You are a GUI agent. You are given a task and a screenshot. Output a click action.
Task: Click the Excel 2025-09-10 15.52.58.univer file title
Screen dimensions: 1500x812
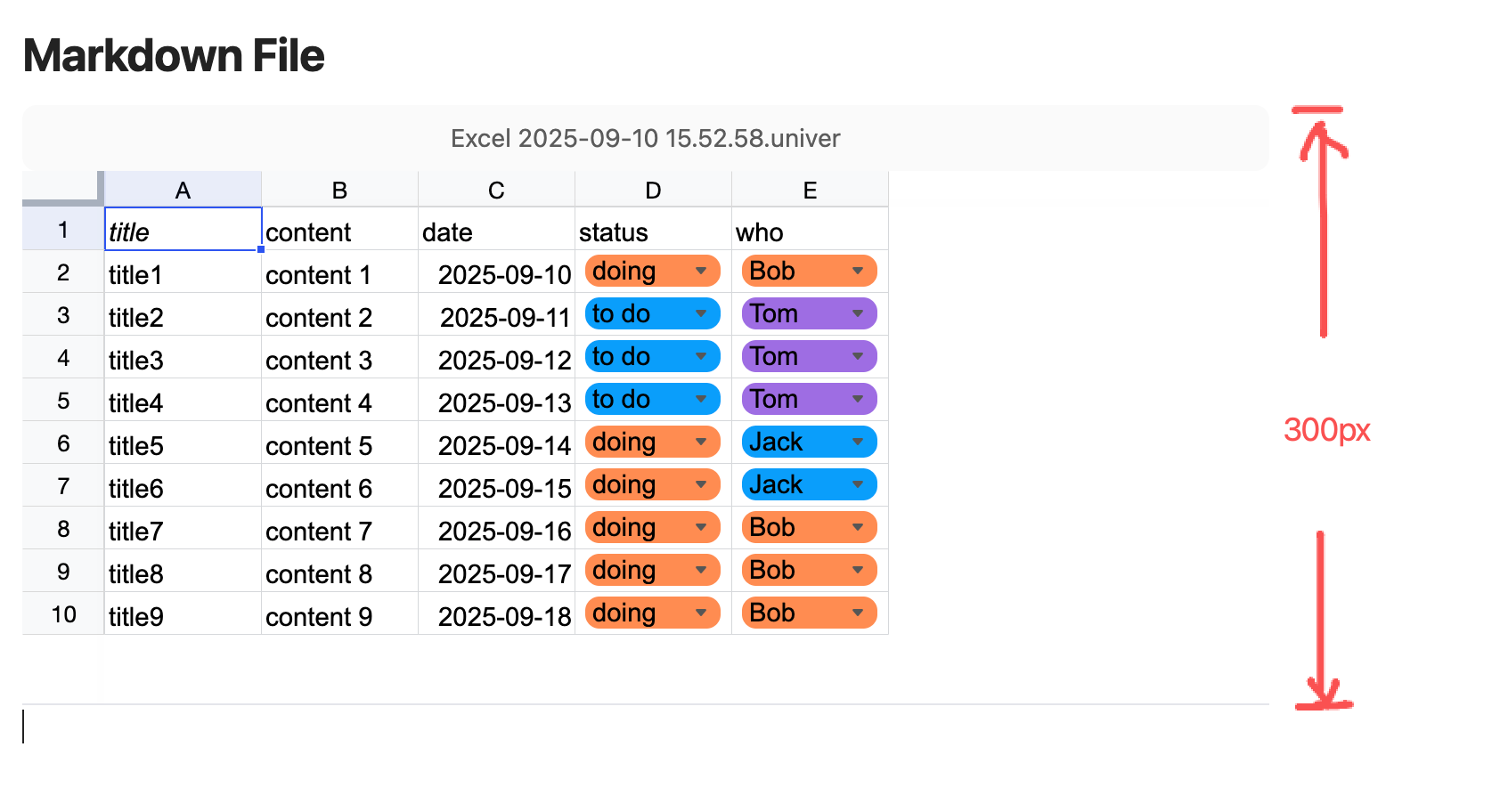[645, 139]
